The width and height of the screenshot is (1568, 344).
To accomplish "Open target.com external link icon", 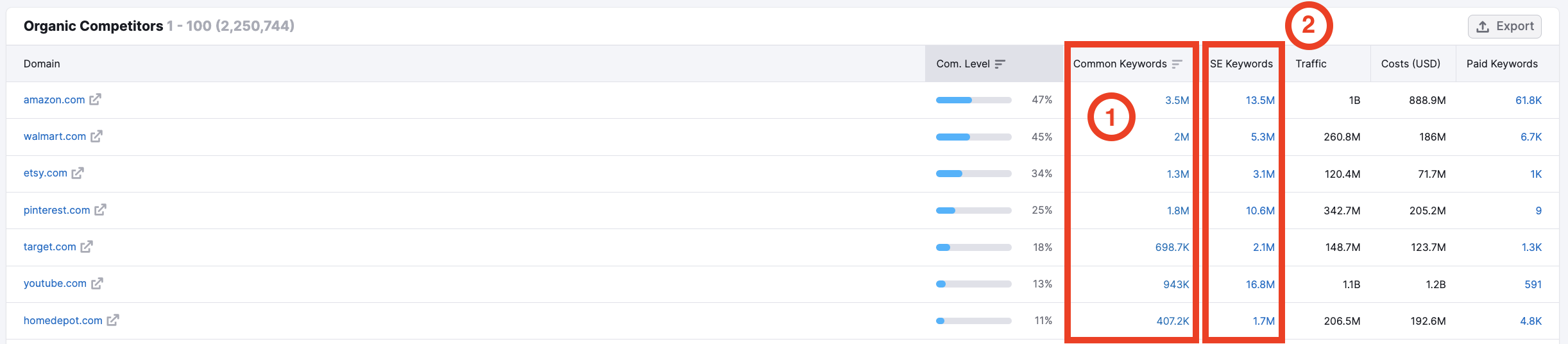I will [87, 246].
